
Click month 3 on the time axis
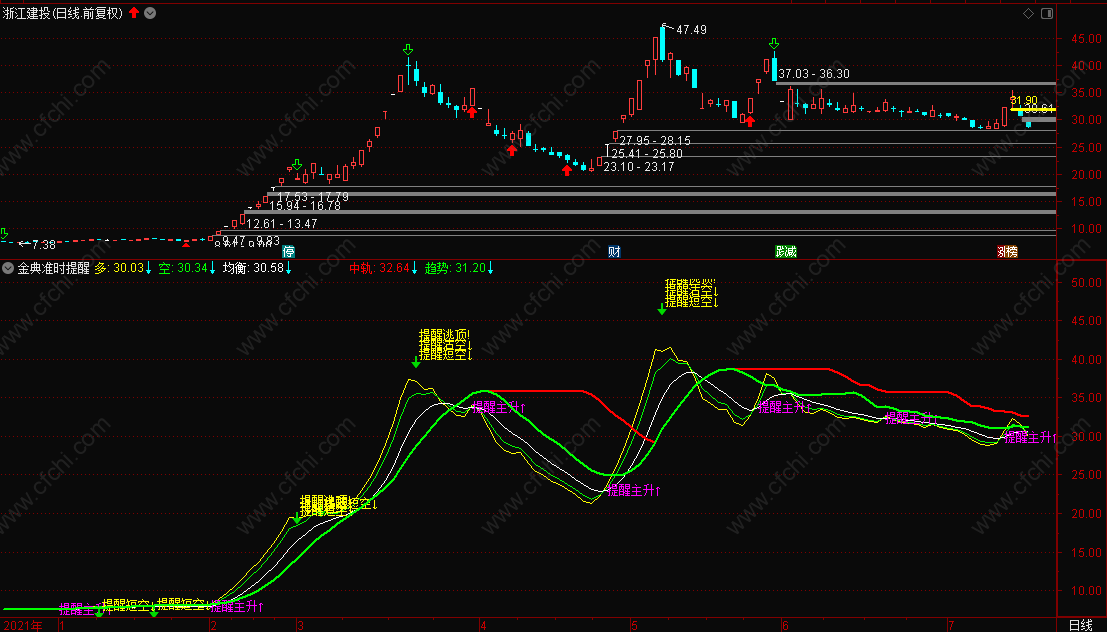coord(300,626)
